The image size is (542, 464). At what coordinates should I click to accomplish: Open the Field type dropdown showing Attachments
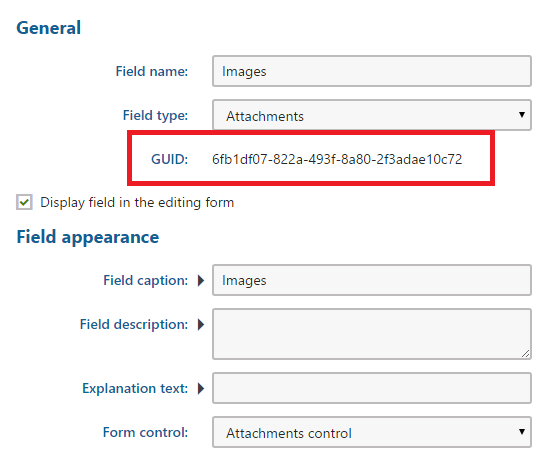tap(372, 115)
